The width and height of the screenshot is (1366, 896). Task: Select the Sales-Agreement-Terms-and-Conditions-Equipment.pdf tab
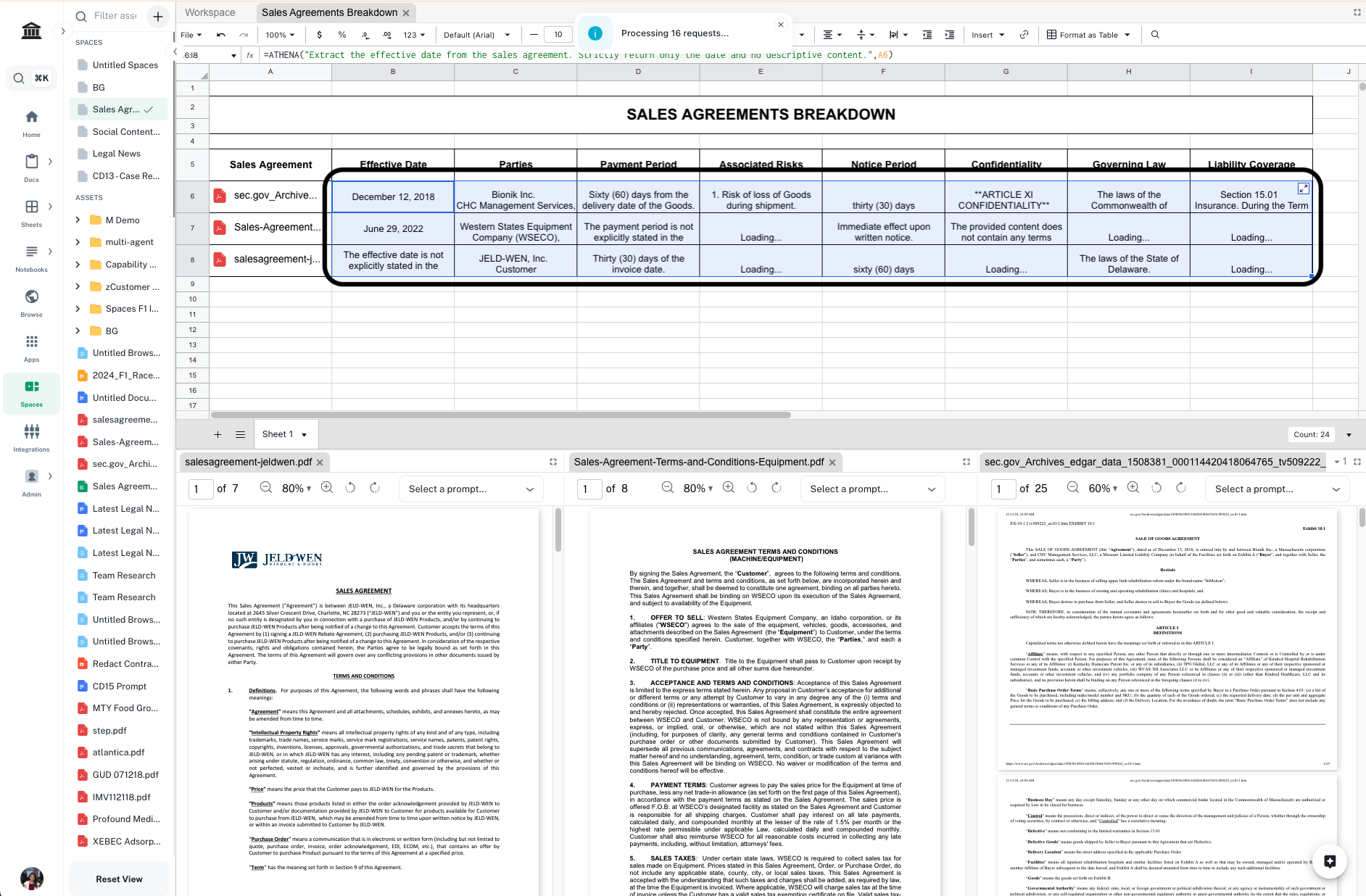pos(699,462)
